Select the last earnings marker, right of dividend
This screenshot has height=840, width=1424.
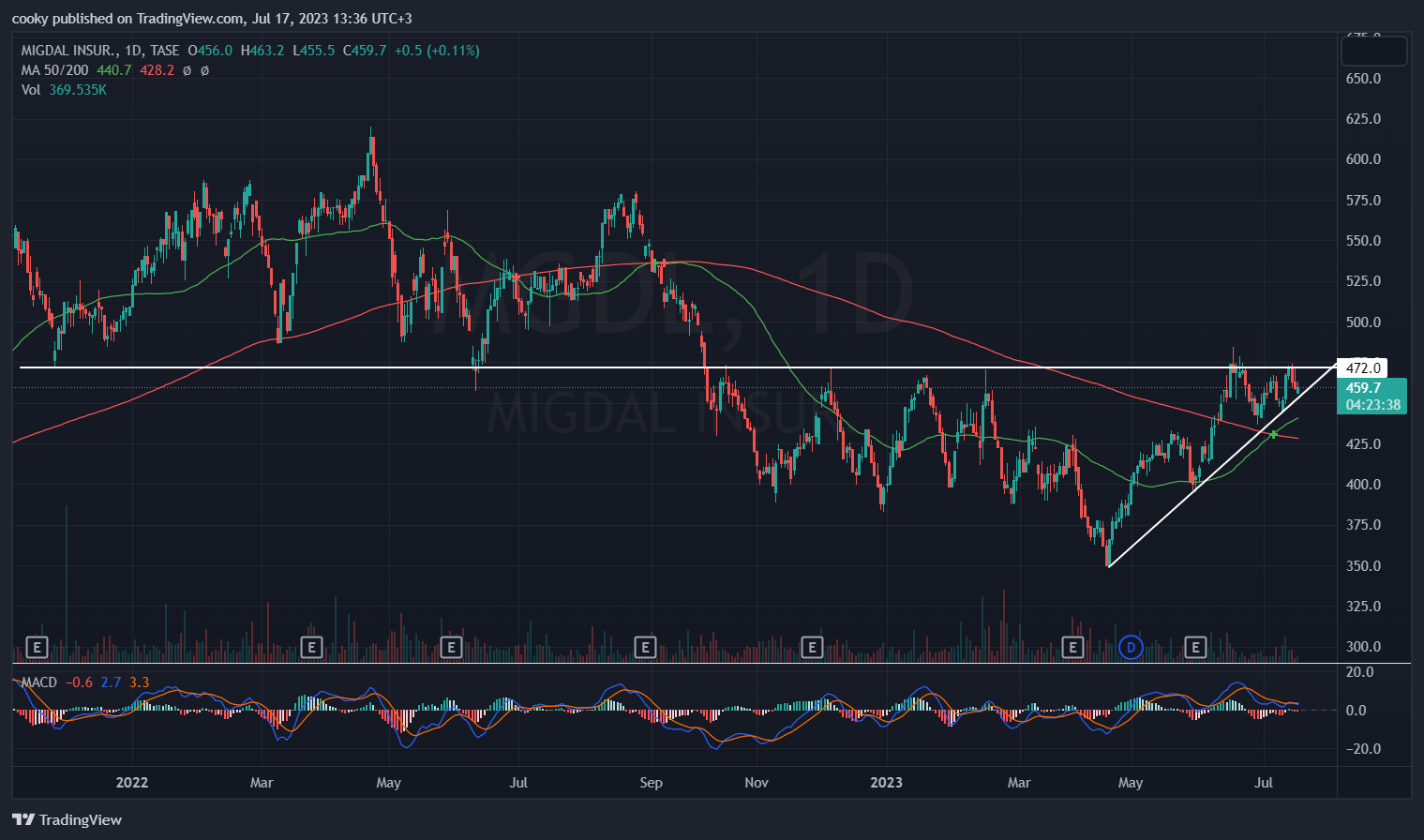pos(1194,647)
